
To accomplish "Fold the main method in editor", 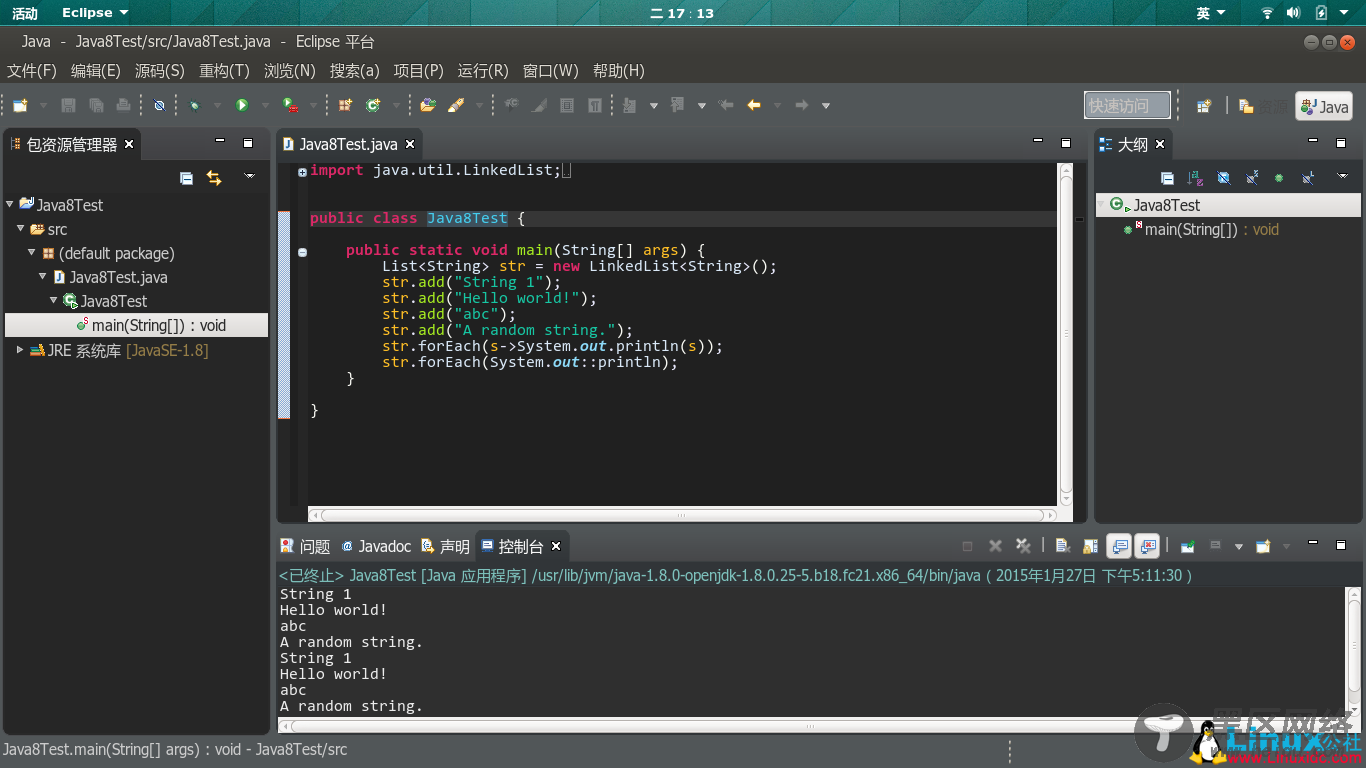I will pyautogui.click(x=302, y=252).
